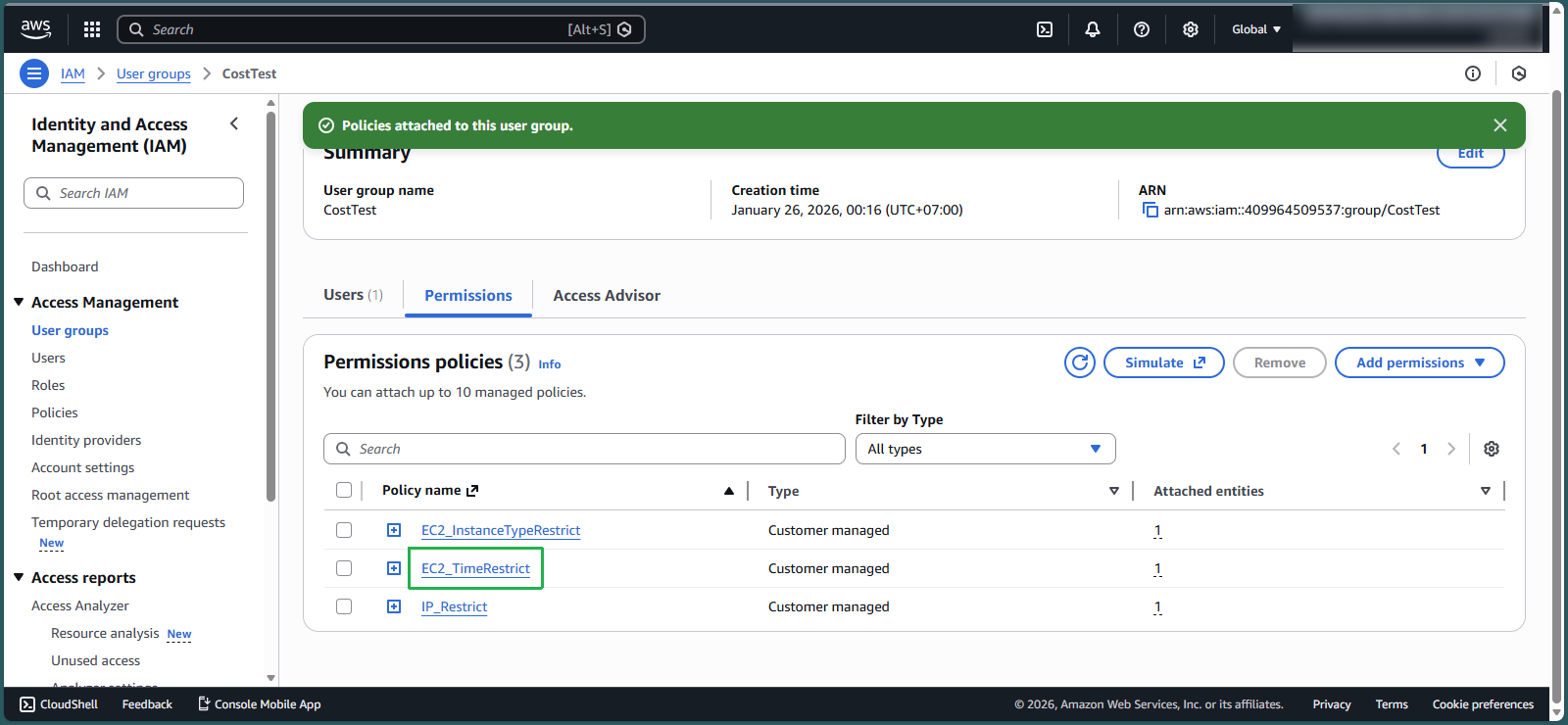The image size is (1568, 725).
Task: Open the Type column sort menu
Action: 1114,491
